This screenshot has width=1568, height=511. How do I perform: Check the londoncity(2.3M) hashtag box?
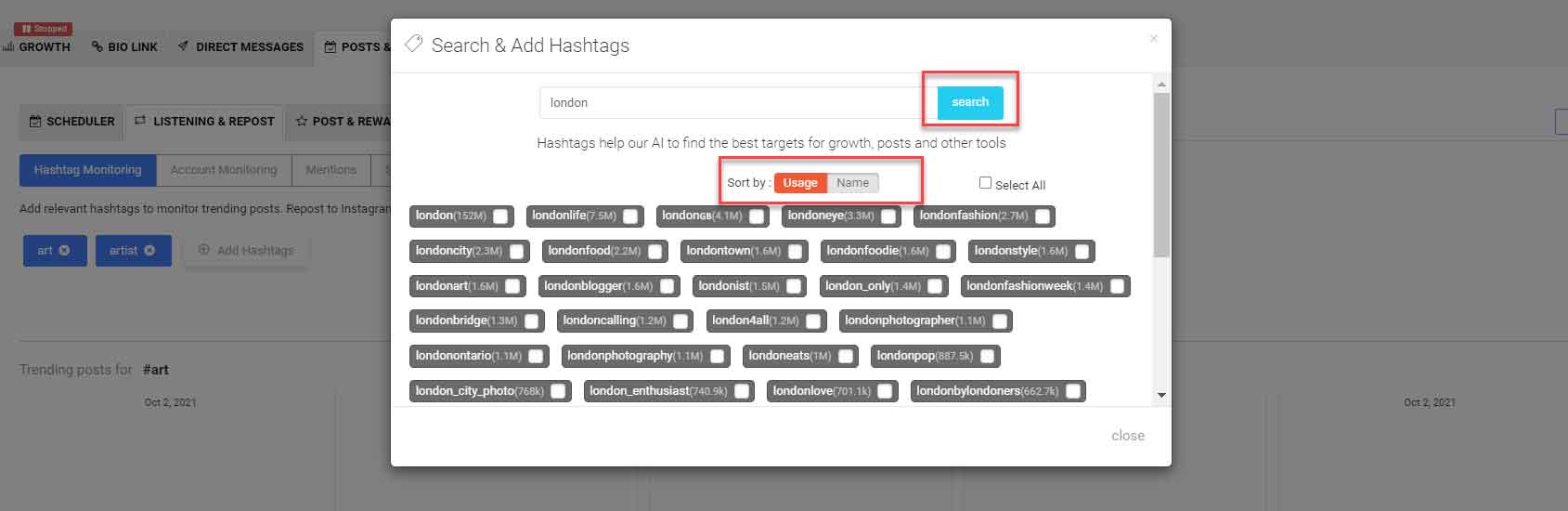[516, 252]
